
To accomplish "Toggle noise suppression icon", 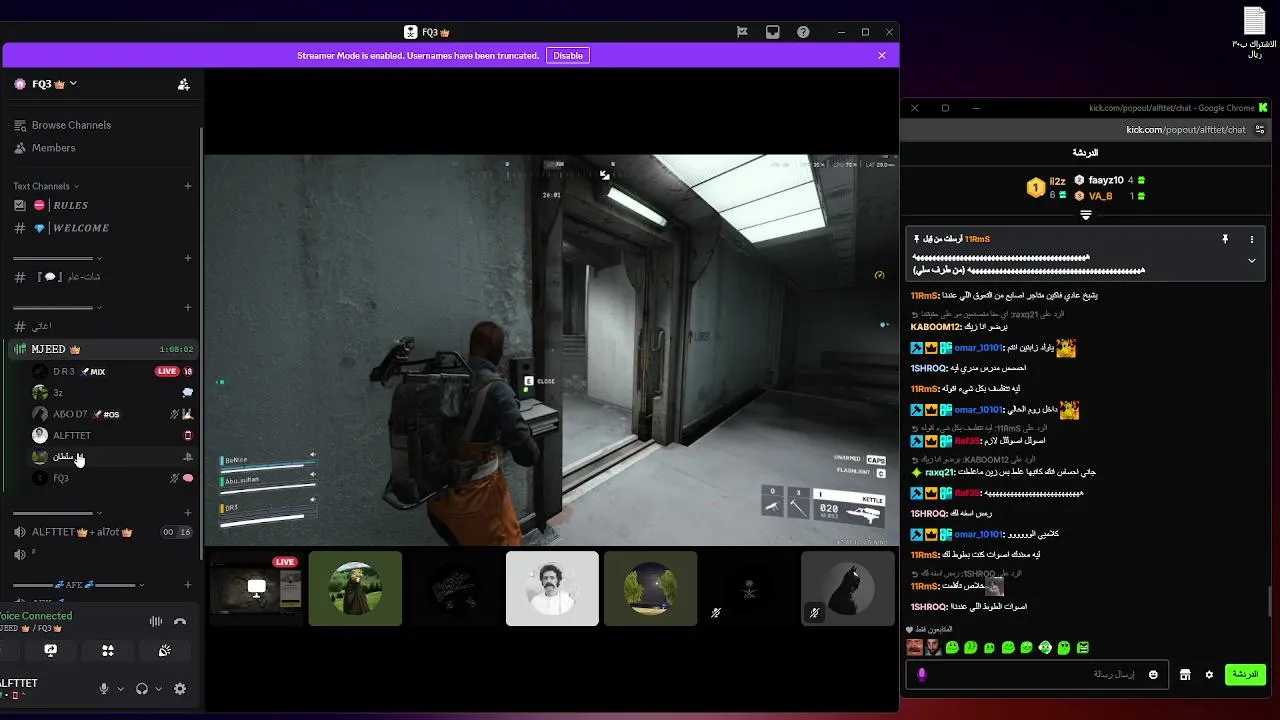I will tap(156, 622).
